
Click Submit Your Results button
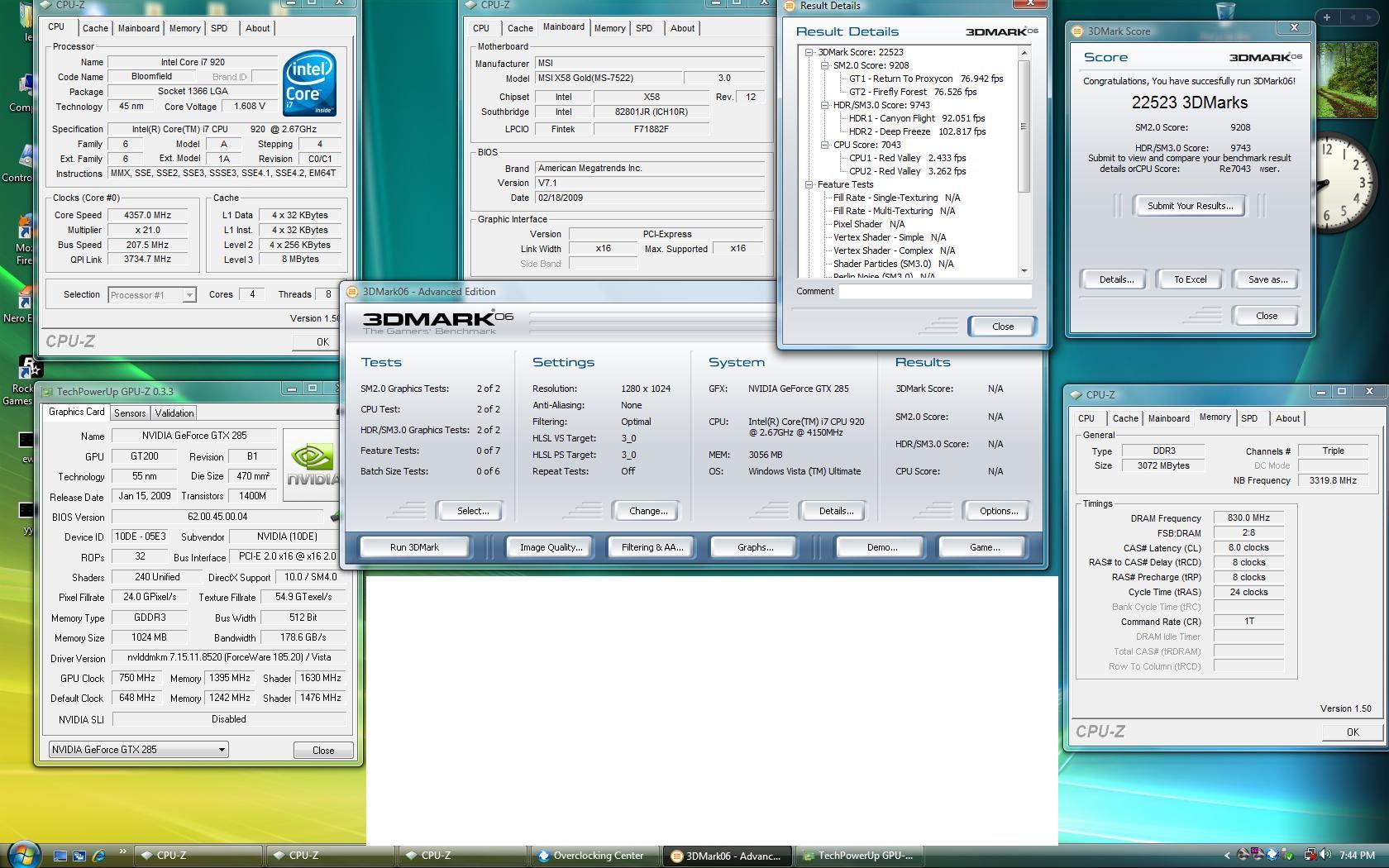coord(1190,206)
